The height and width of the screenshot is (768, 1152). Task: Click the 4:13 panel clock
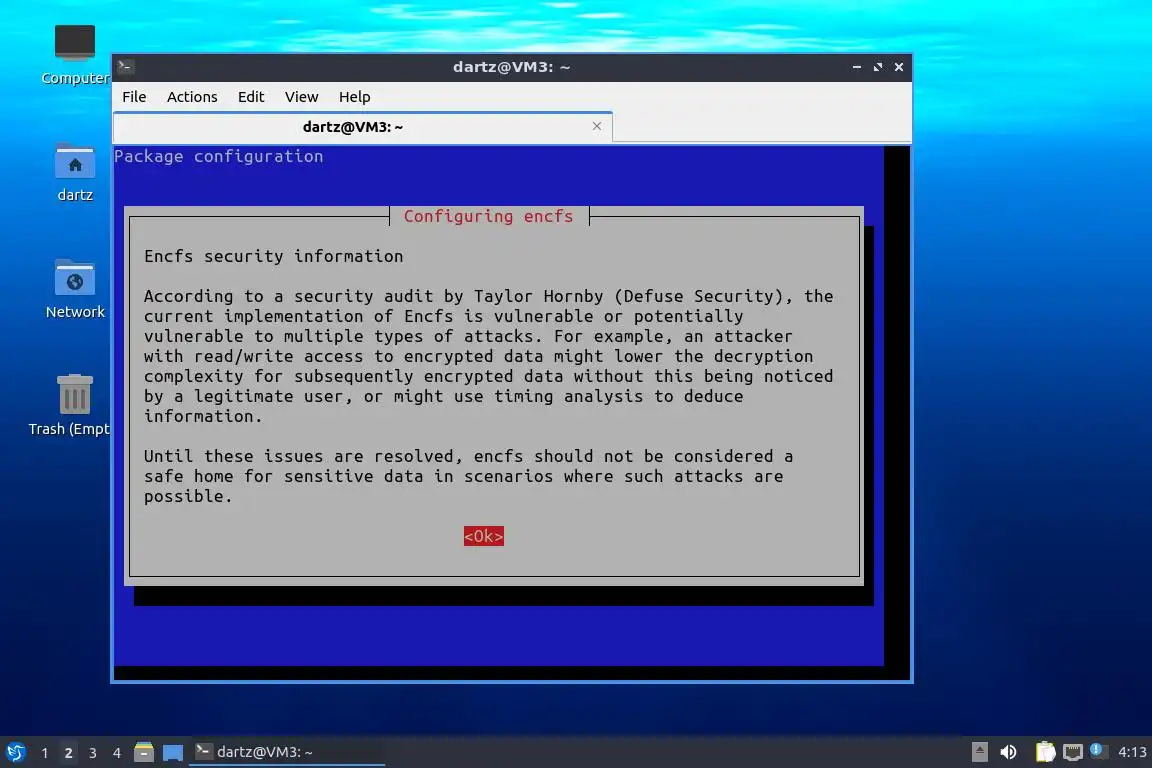click(1132, 752)
